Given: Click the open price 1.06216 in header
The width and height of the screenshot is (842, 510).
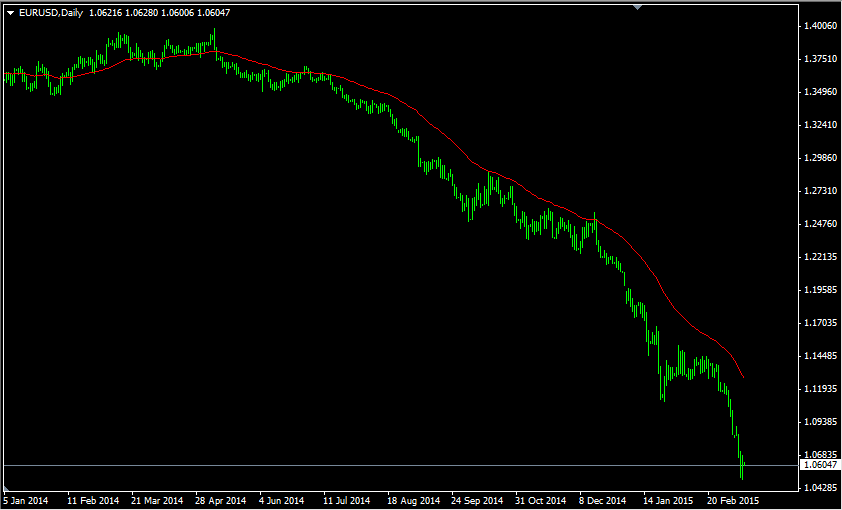Looking at the screenshot, I should coord(105,13).
